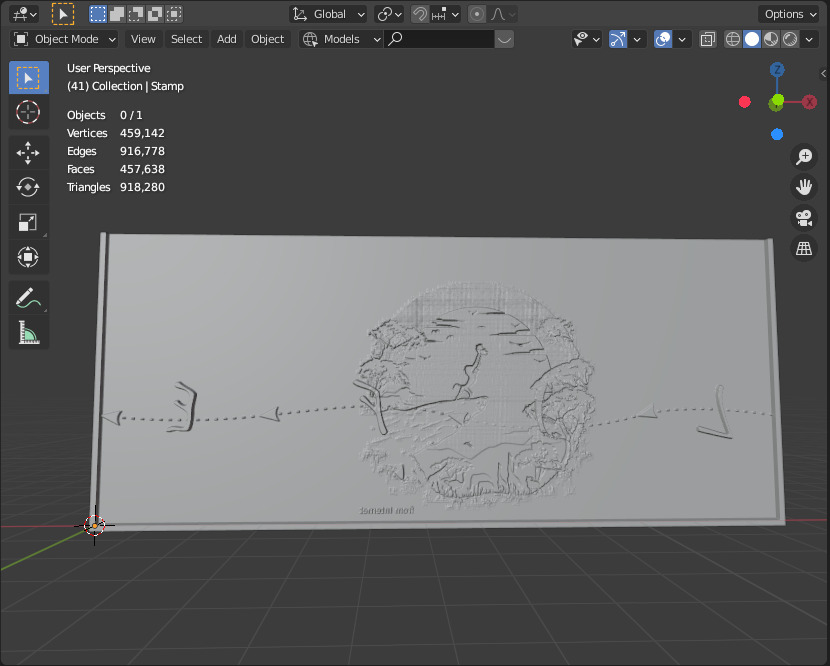Click the negative X red dot on gizmo
830x666 pixels.
point(744,102)
